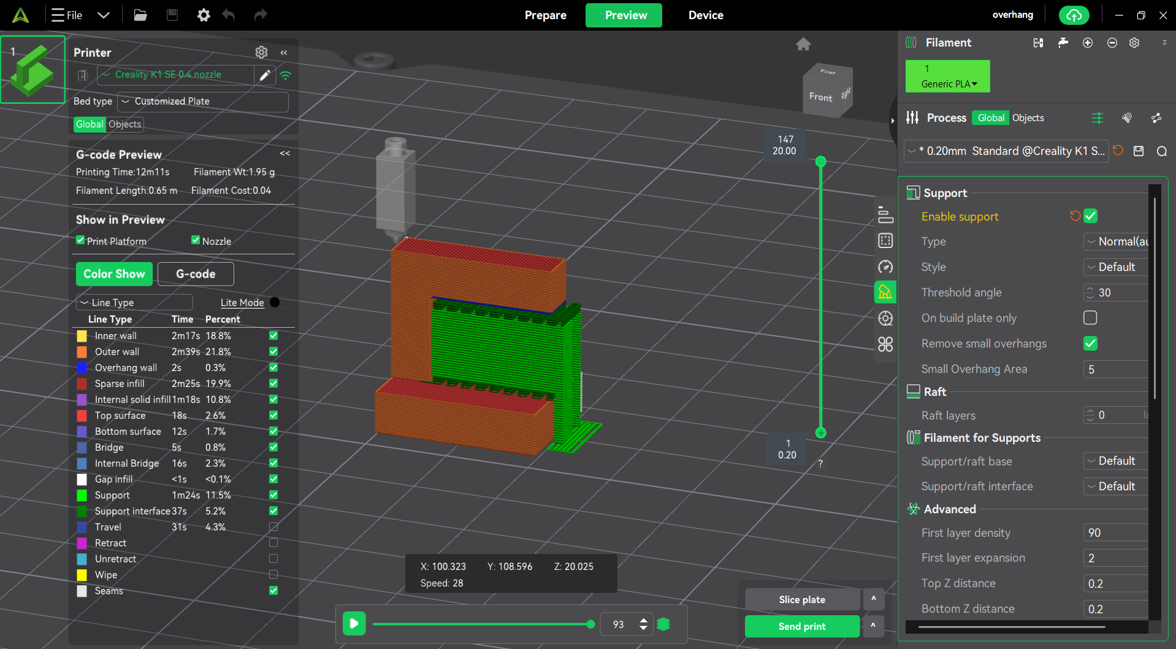Switch to the Device tab
This screenshot has width=1176, height=649.
point(705,15)
